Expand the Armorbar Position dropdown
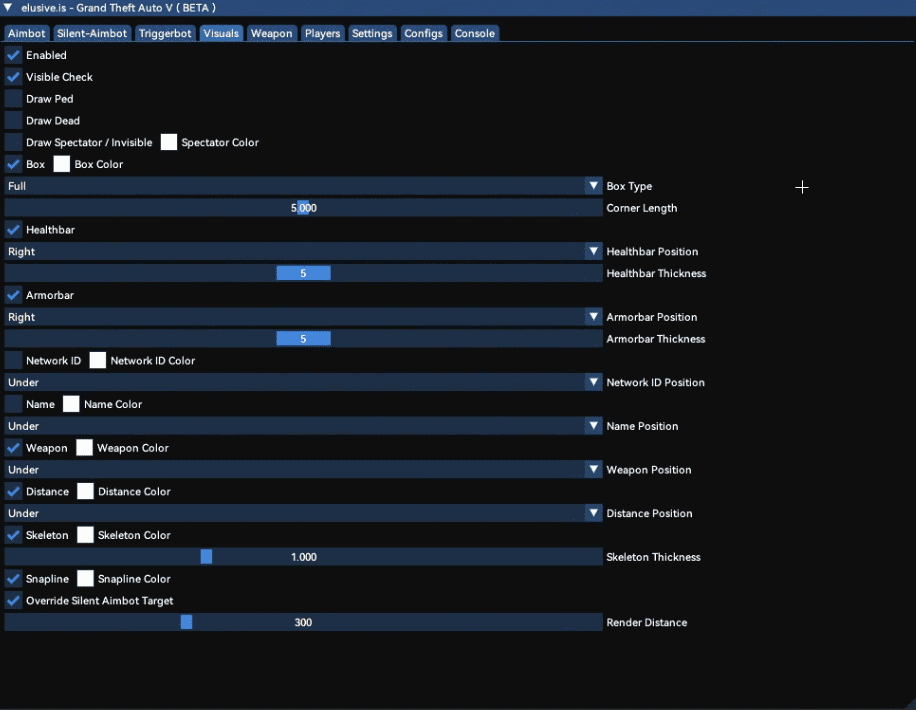The height and width of the screenshot is (710, 916). (303, 317)
